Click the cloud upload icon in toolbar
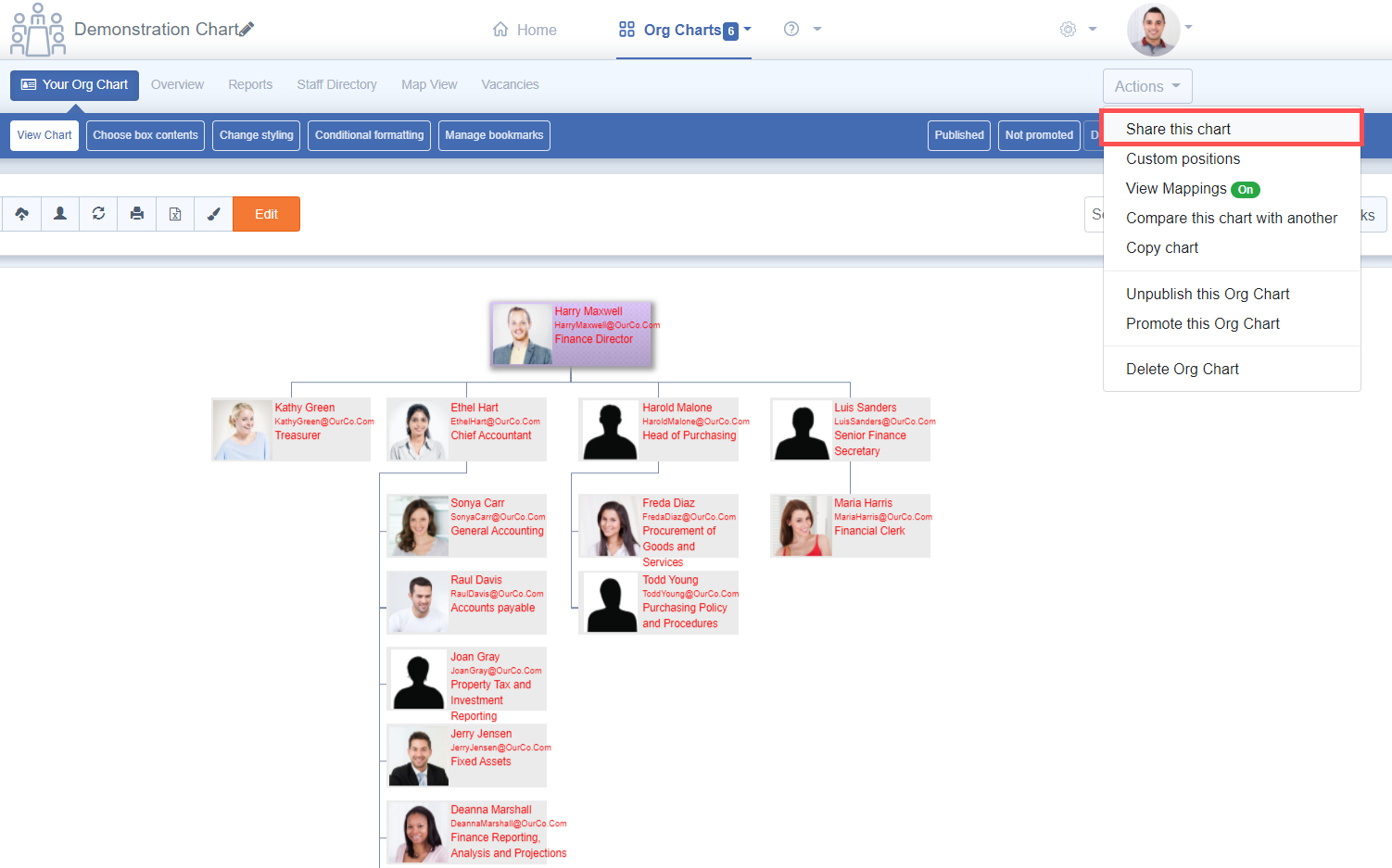The image size is (1392, 868). click(21, 214)
